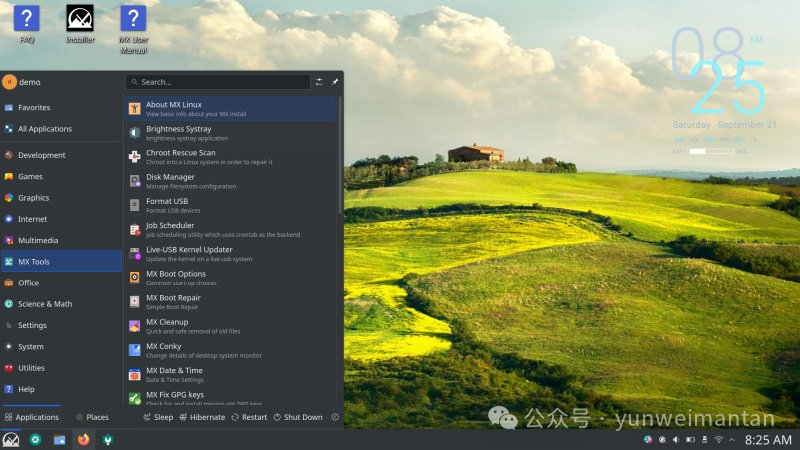Viewport: 800px width, 450px height.
Task: Open the Graphics category
Action: coord(61,198)
